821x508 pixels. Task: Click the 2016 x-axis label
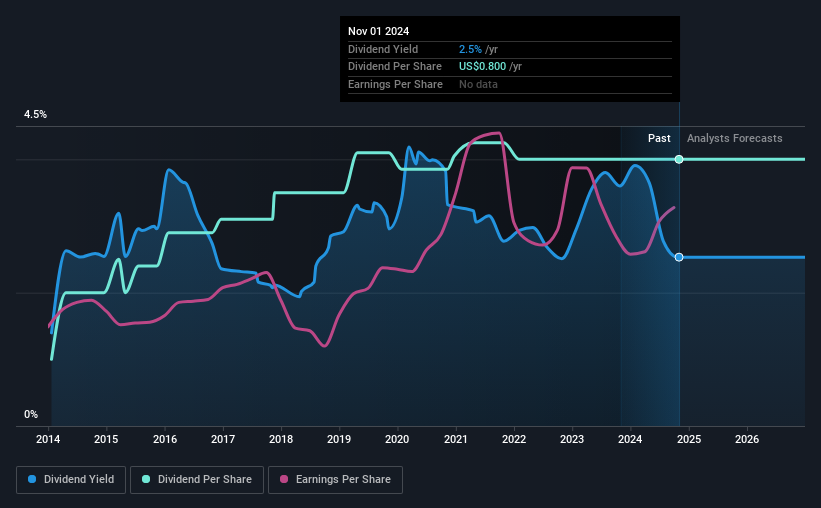click(165, 439)
